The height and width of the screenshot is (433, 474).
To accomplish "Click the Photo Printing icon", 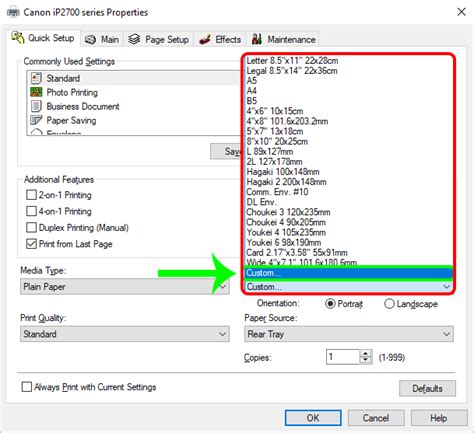I will pos(36,92).
